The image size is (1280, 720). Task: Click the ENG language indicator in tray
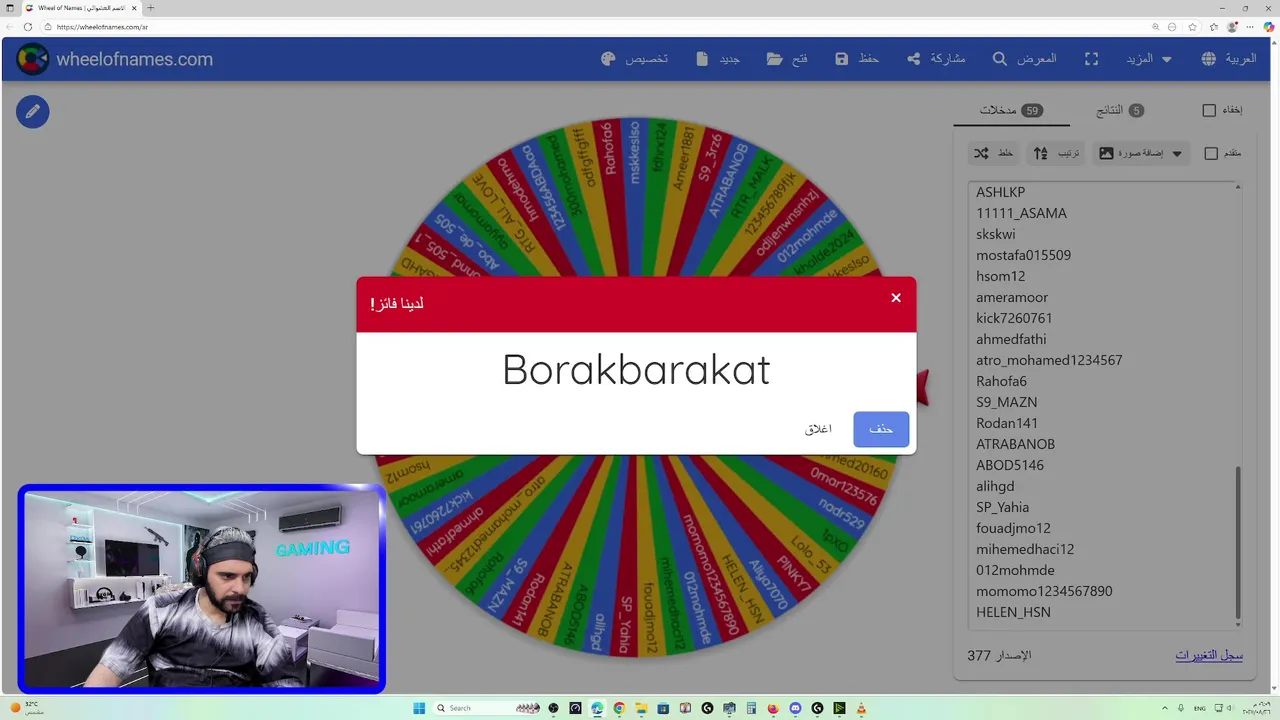point(1199,708)
